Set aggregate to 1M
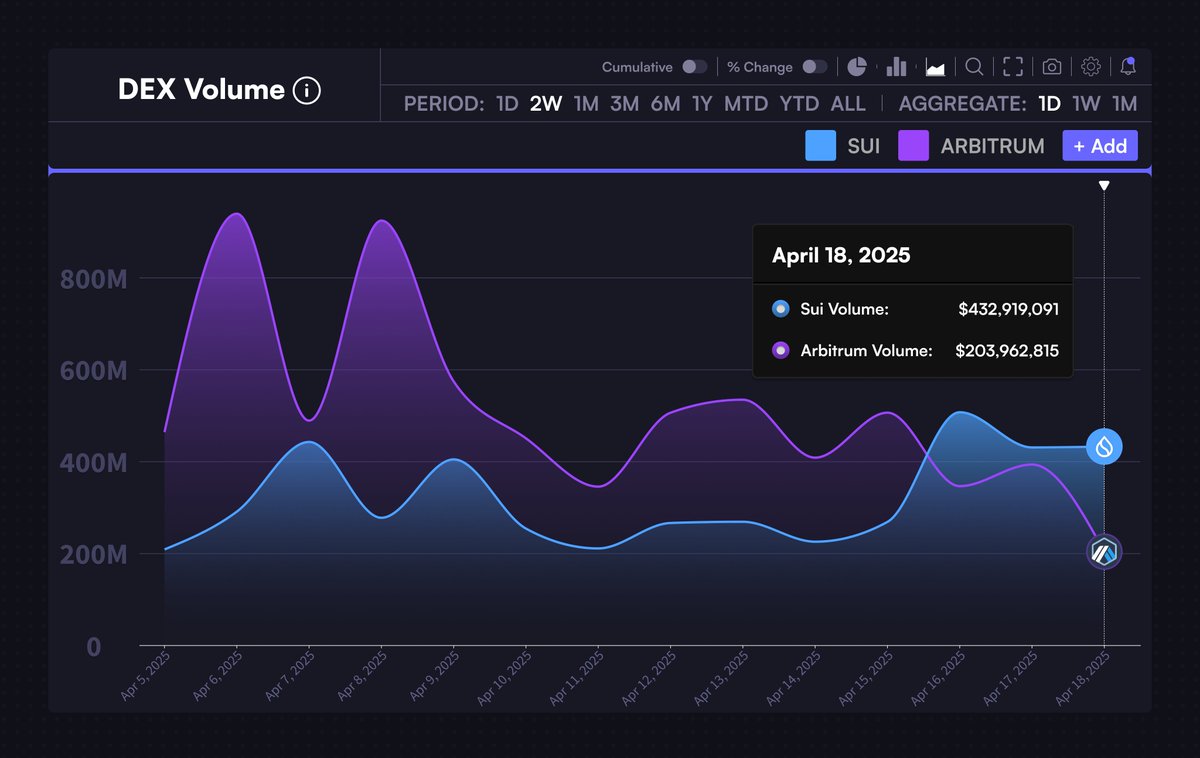Viewport: 1200px width, 758px height. [x=1125, y=104]
